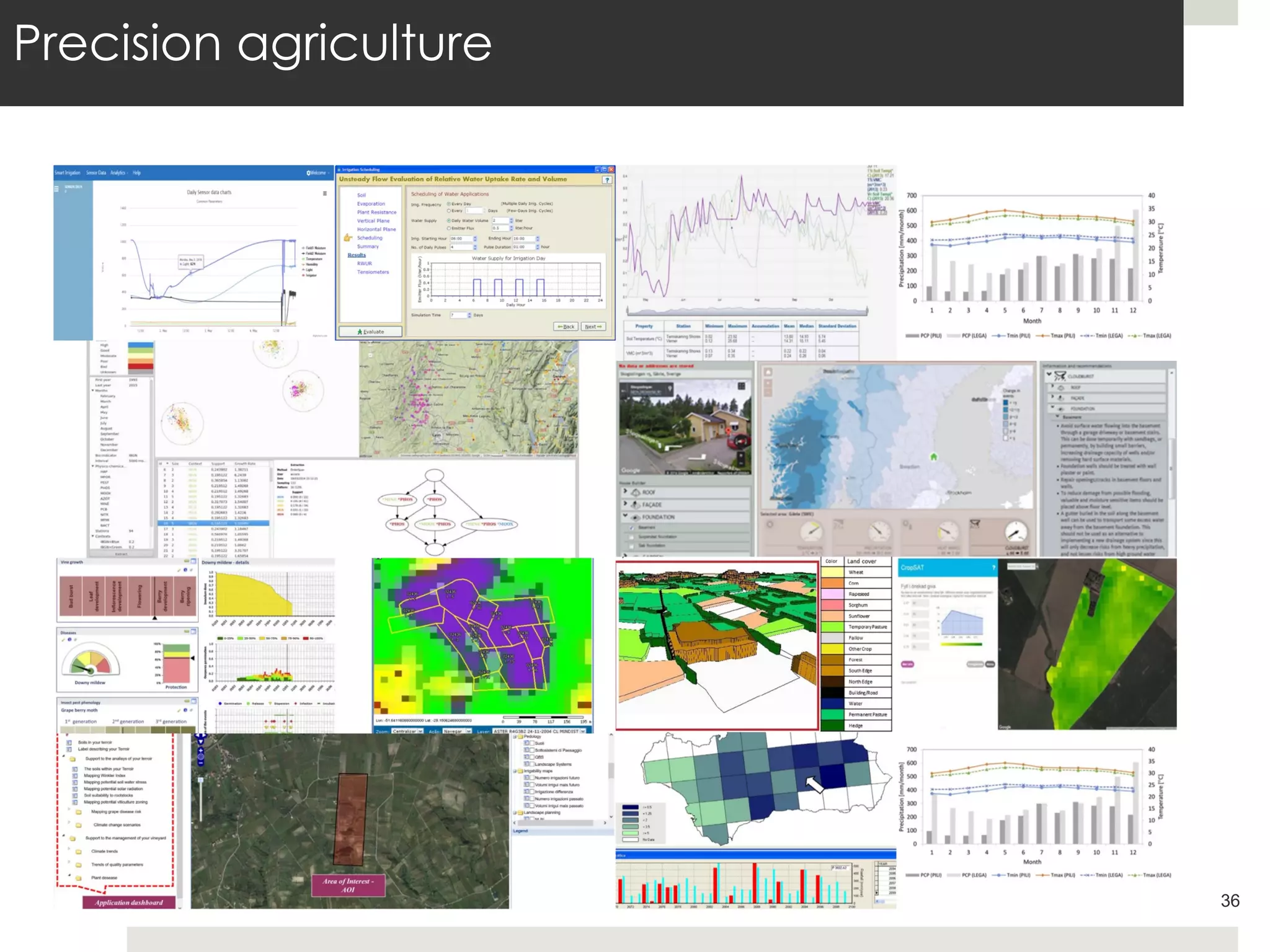Select the Daily Water Volume radio button
The height and width of the screenshot is (952, 1270).
(449, 221)
